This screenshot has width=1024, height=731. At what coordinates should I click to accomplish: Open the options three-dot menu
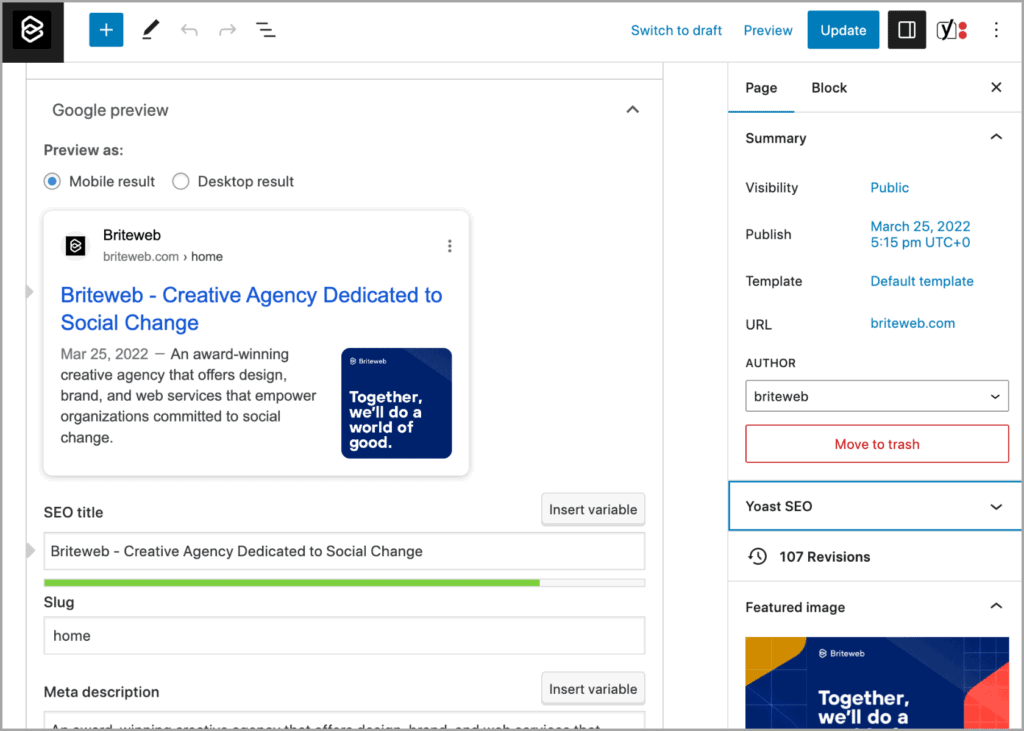(996, 29)
